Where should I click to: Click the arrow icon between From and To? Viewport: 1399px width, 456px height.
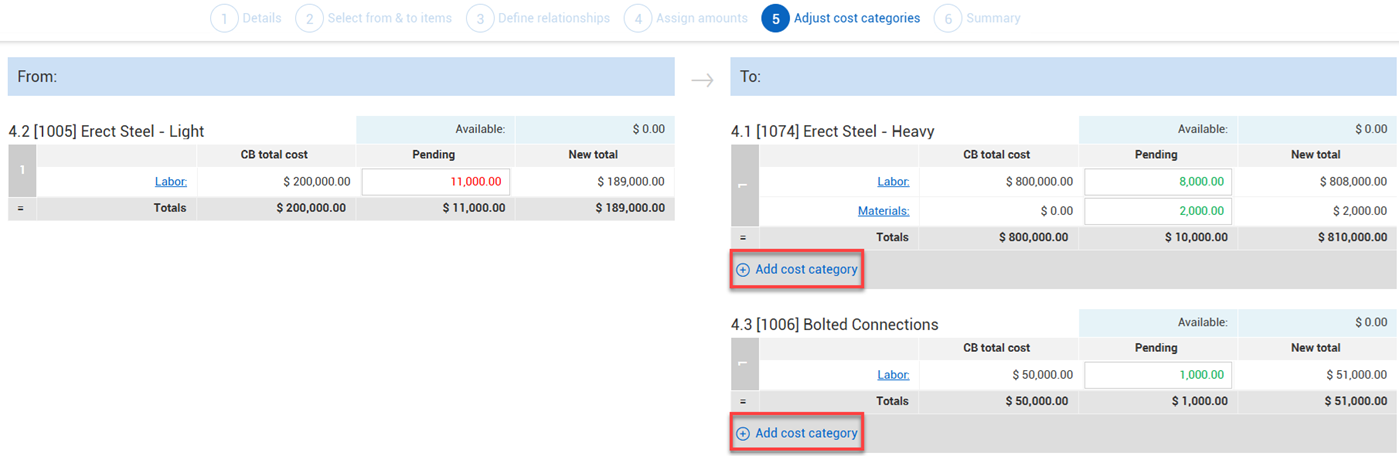(x=702, y=80)
